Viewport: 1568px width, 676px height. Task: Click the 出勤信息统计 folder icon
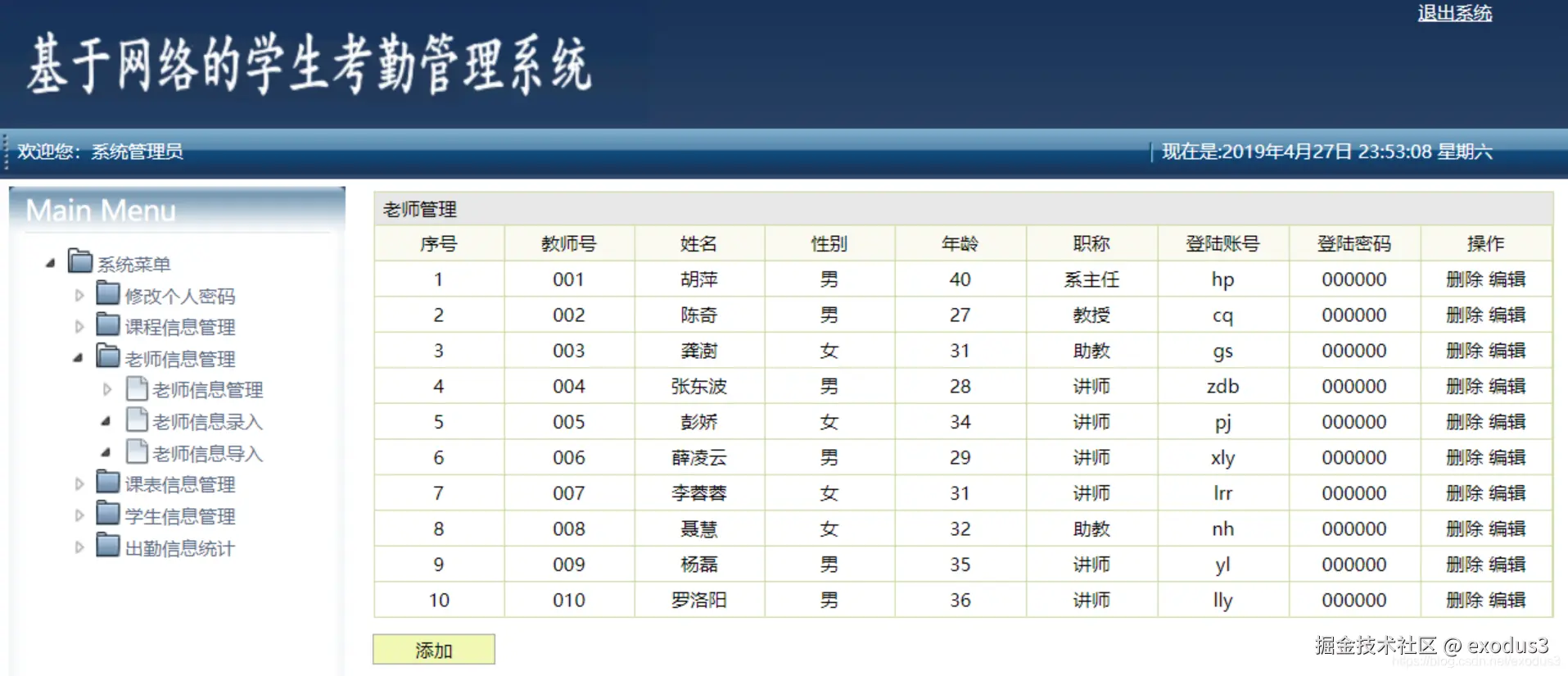click(108, 546)
